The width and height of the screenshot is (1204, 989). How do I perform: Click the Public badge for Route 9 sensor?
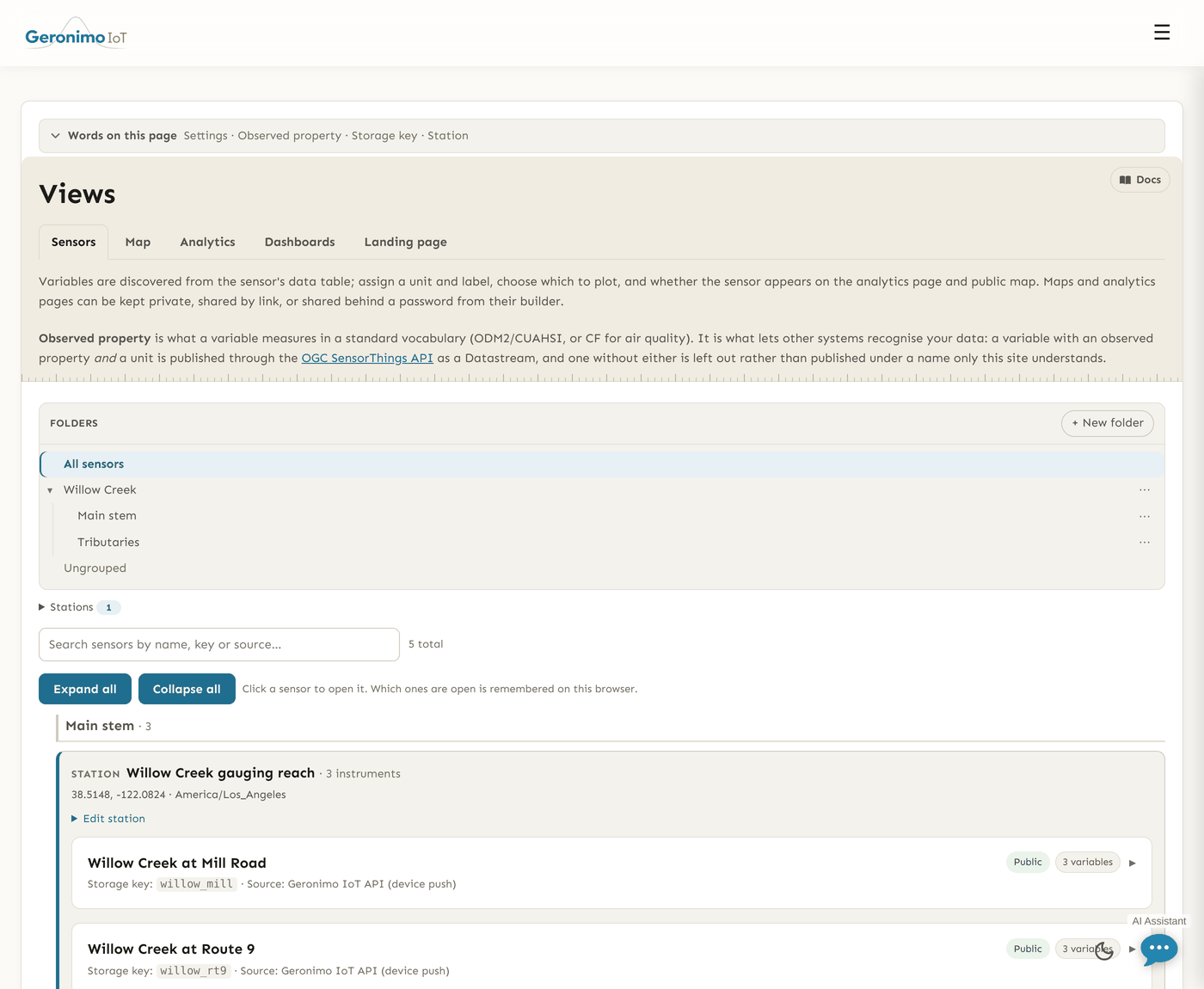(1028, 949)
